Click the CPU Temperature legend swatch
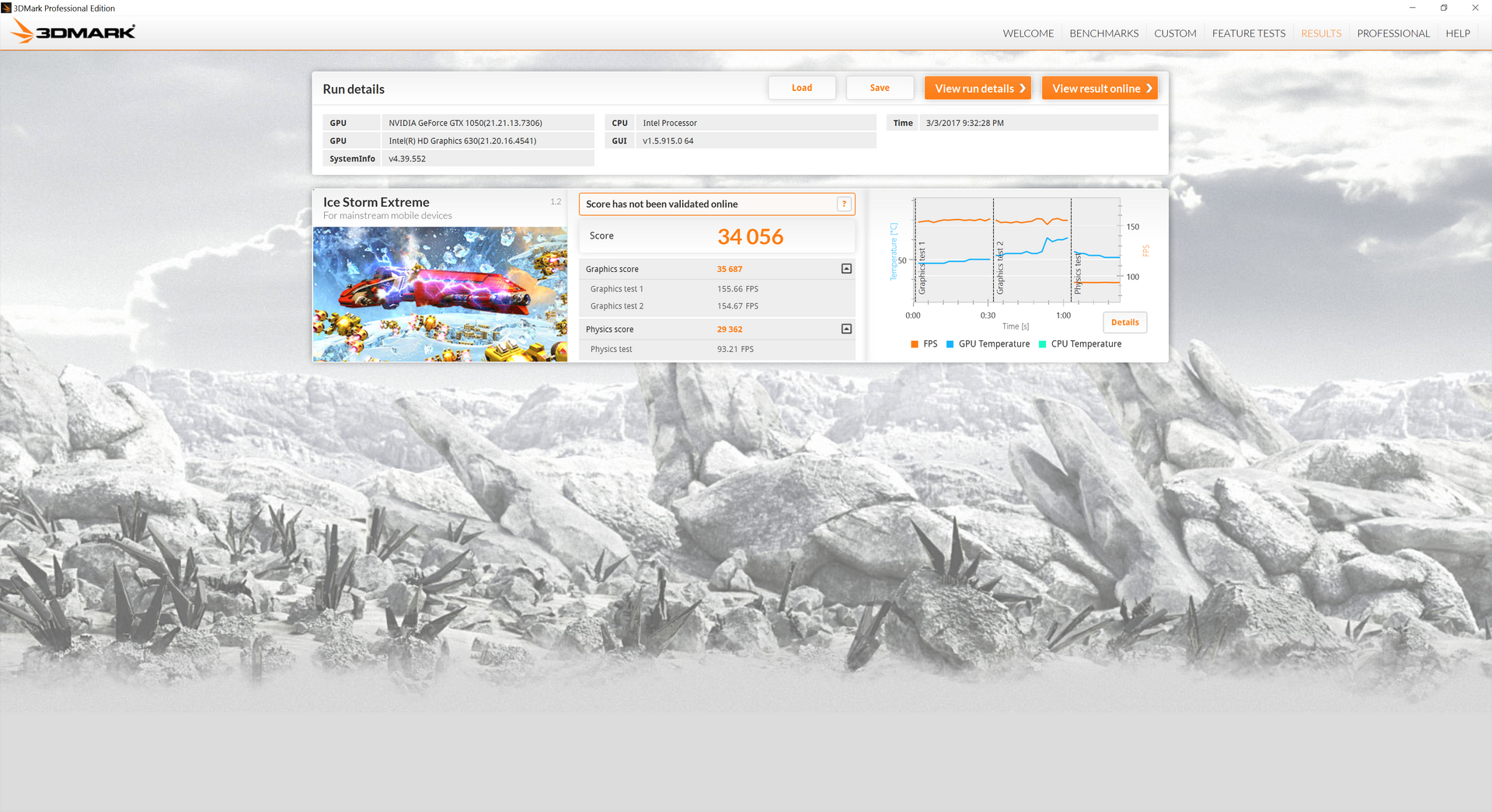 coord(1042,344)
